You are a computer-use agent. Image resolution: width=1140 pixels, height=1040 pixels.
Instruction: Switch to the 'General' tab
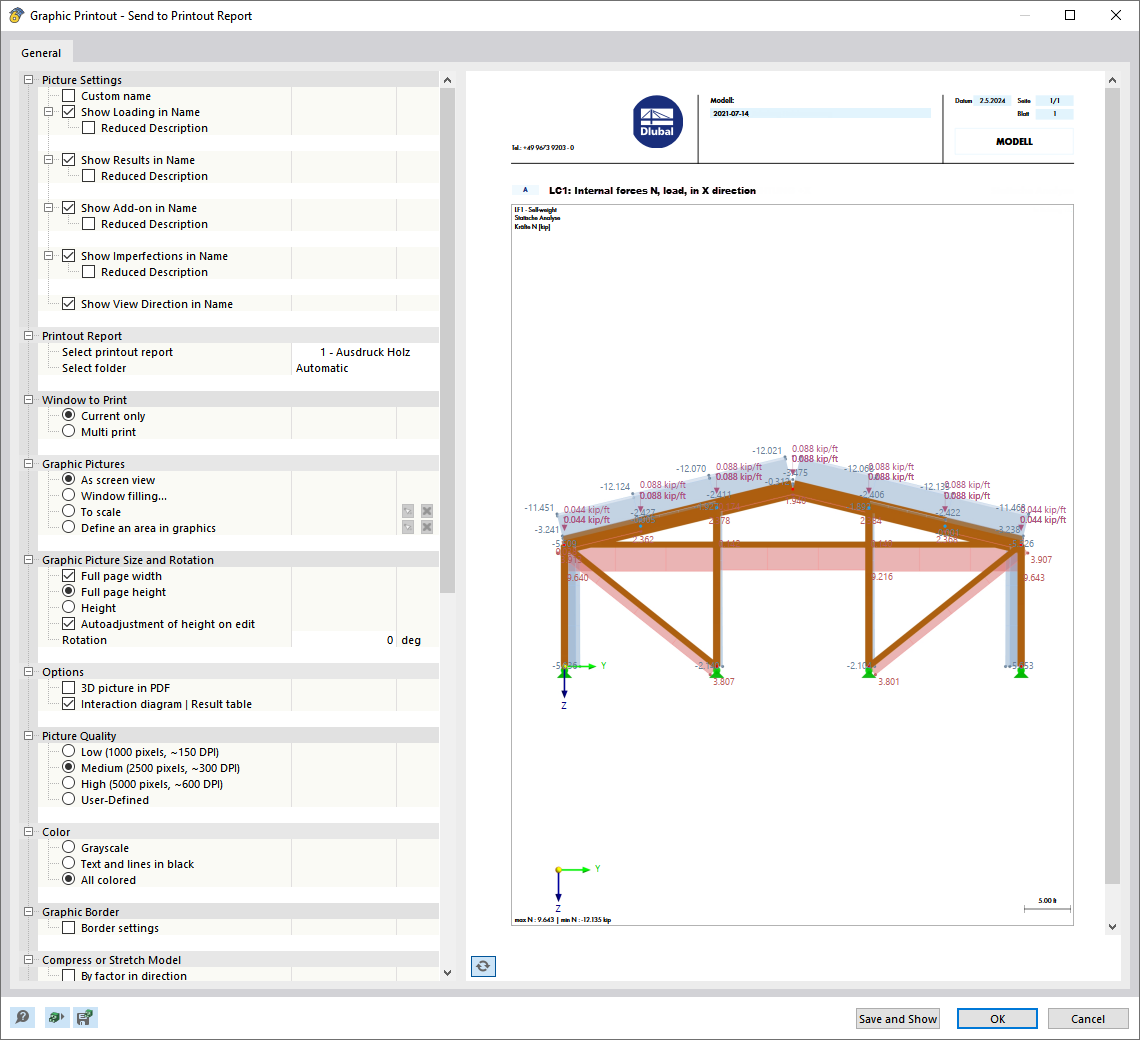point(40,52)
